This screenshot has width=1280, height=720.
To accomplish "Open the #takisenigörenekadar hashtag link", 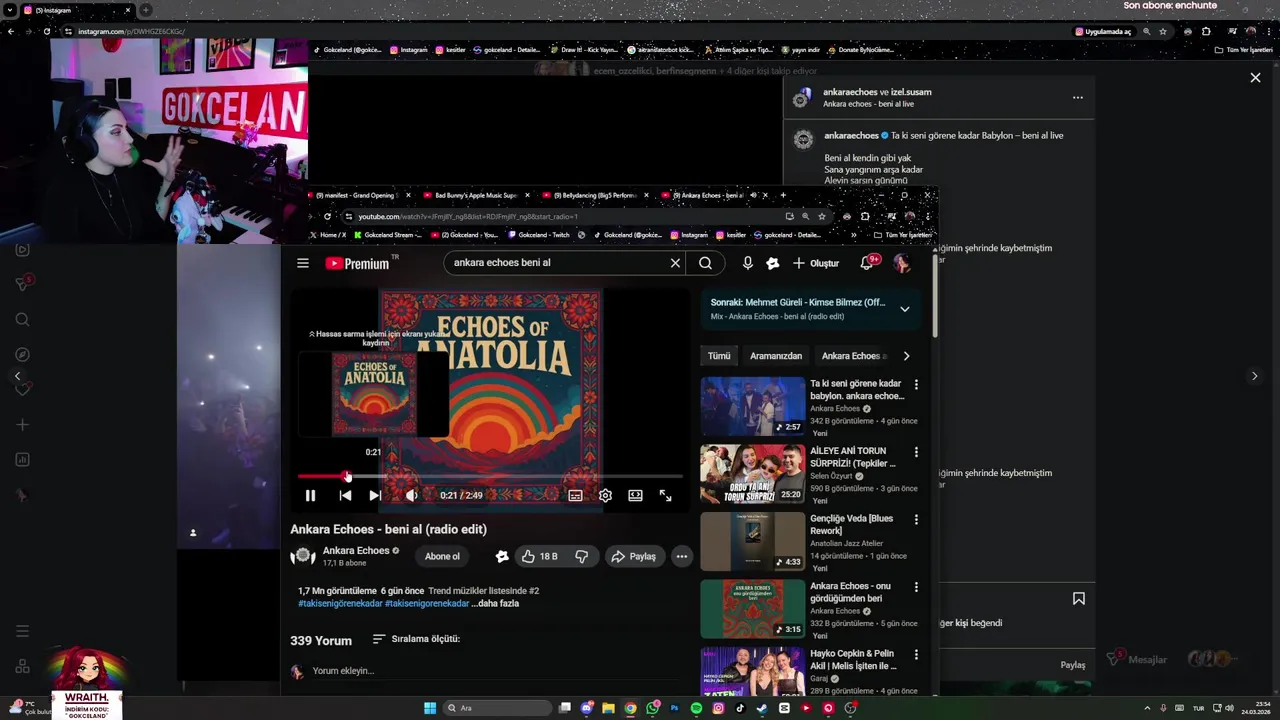I will pyautogui.click(x=340, y=603).
